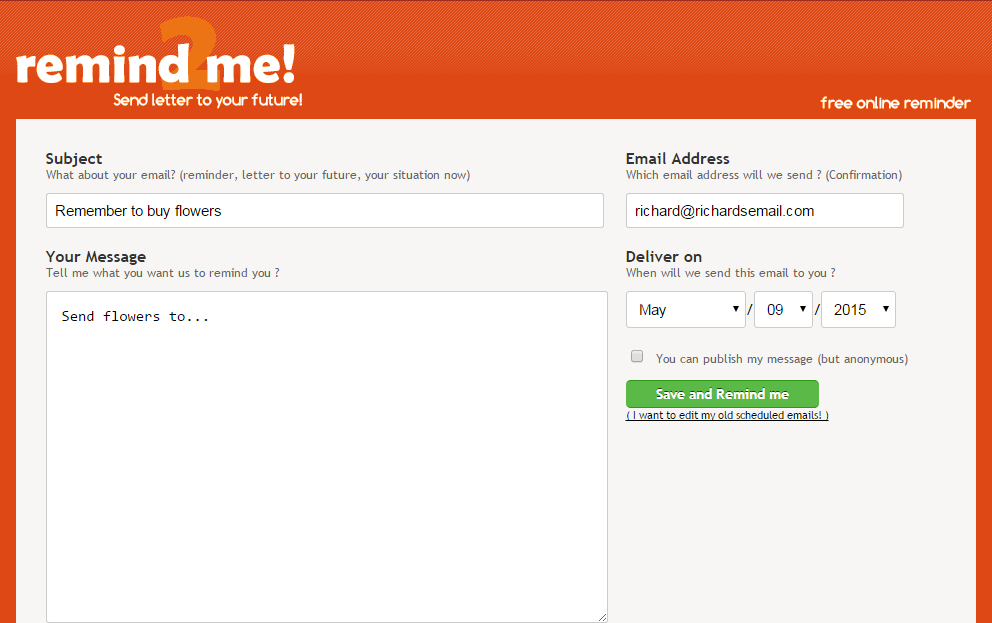The image size is (992, 623).
Task: Click the Subject heading label
Action: coord(74,158)
